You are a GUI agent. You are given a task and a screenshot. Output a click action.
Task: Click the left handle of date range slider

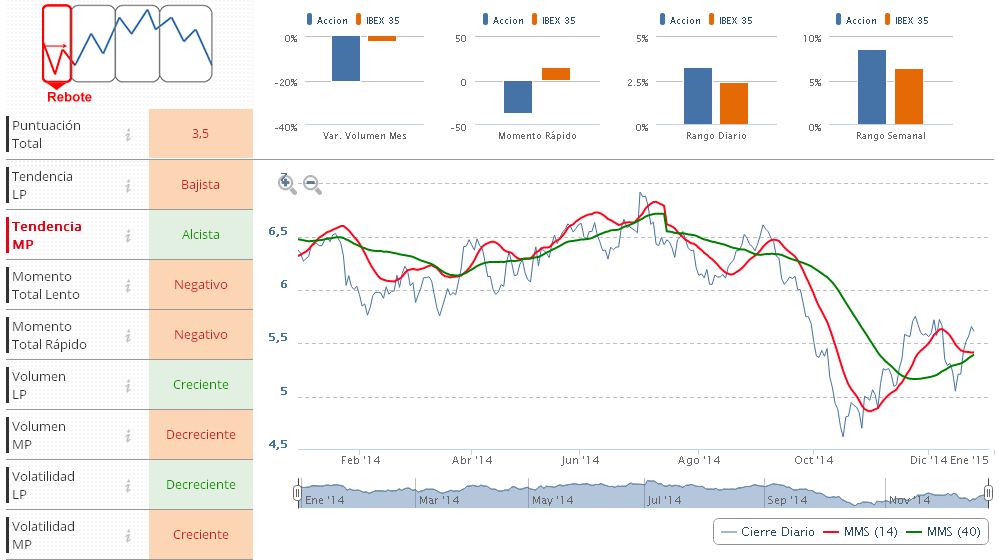coord(297,493)
